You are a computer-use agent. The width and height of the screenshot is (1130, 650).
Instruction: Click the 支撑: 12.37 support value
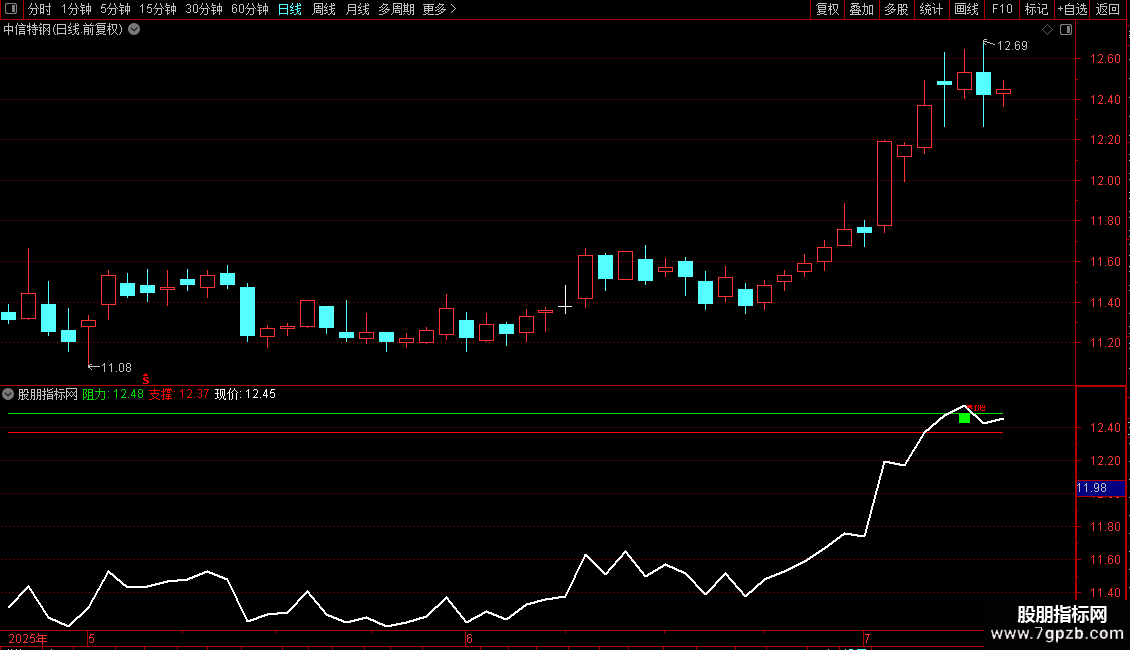click(x=179, y=394)
